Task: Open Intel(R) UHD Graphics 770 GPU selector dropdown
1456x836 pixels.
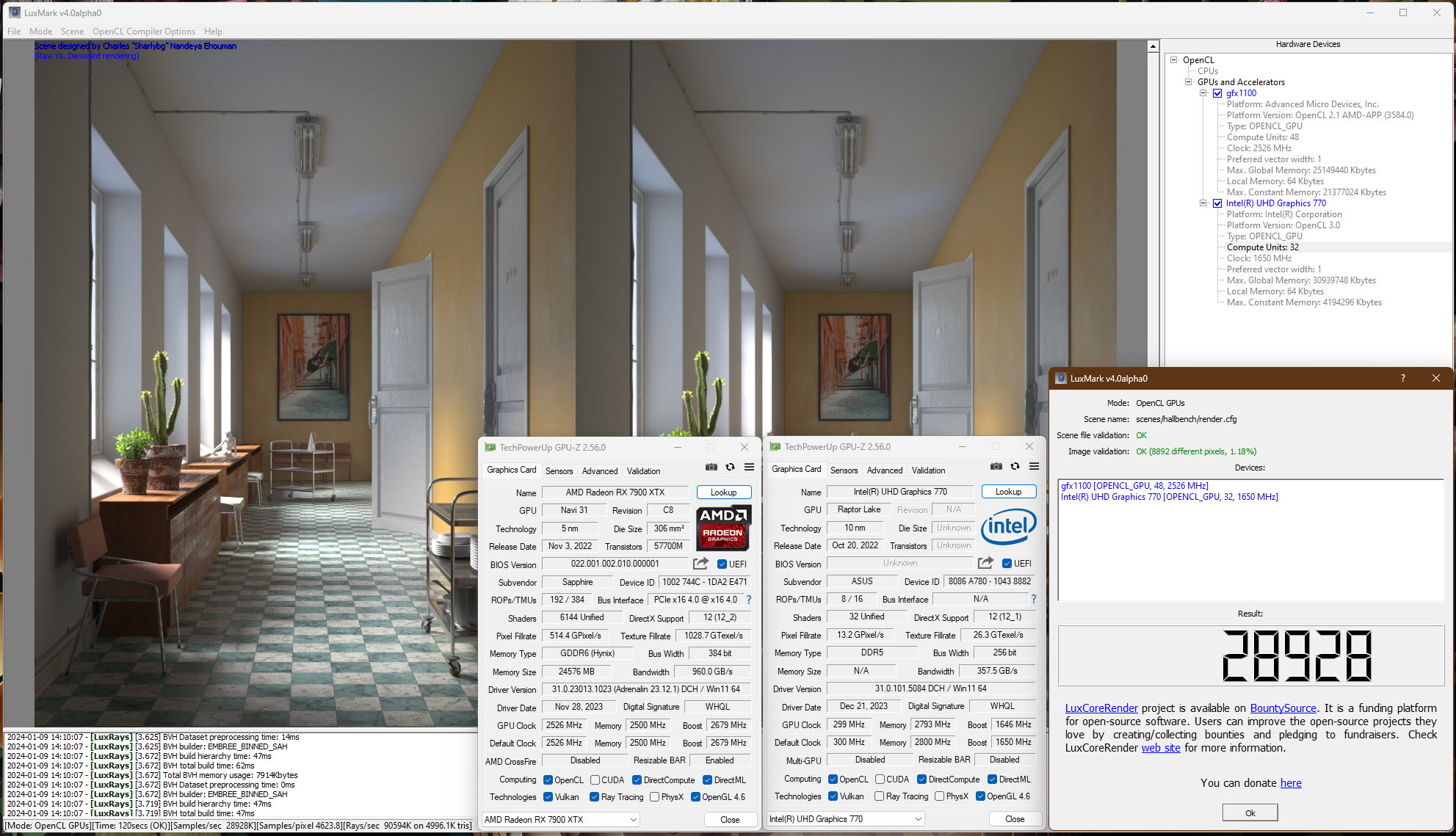Action: 845,818
